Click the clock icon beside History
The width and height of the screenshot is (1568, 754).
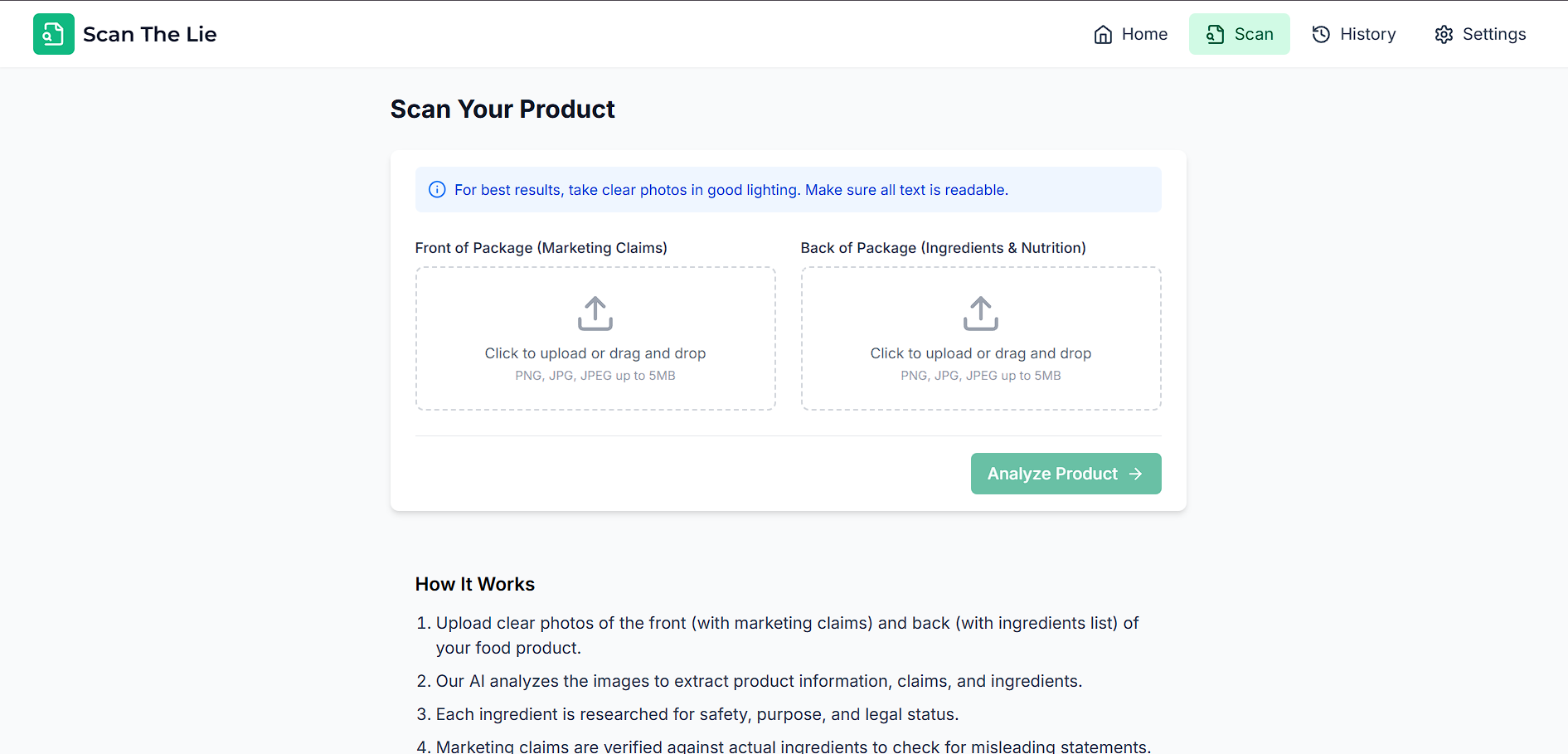(x=1321, y=34)
